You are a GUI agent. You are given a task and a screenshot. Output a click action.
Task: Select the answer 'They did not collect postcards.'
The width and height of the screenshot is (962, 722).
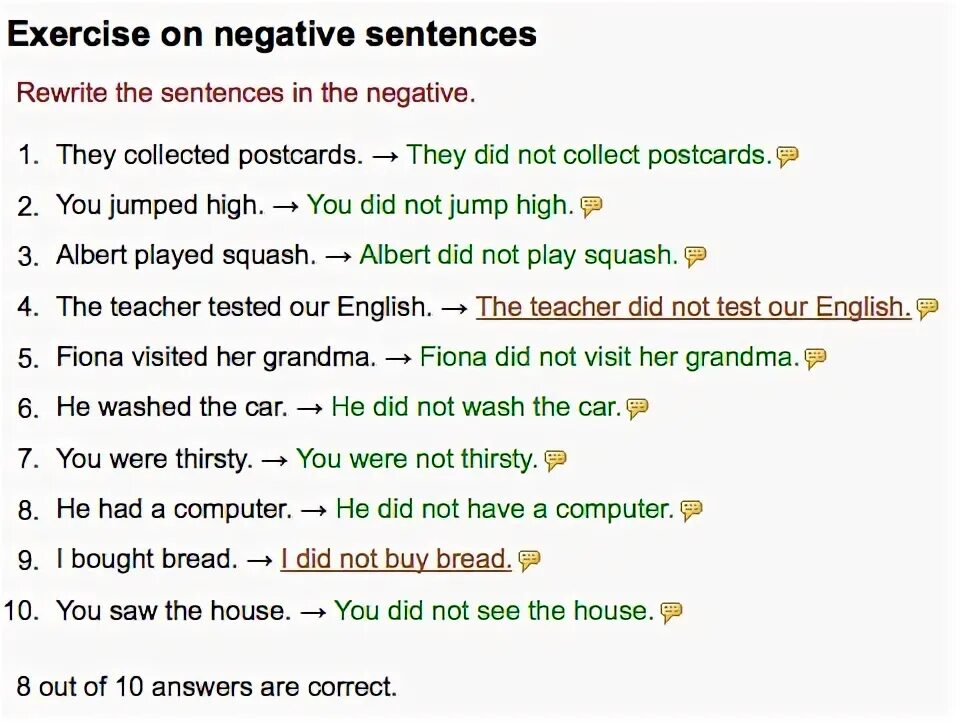pos(588,155)
